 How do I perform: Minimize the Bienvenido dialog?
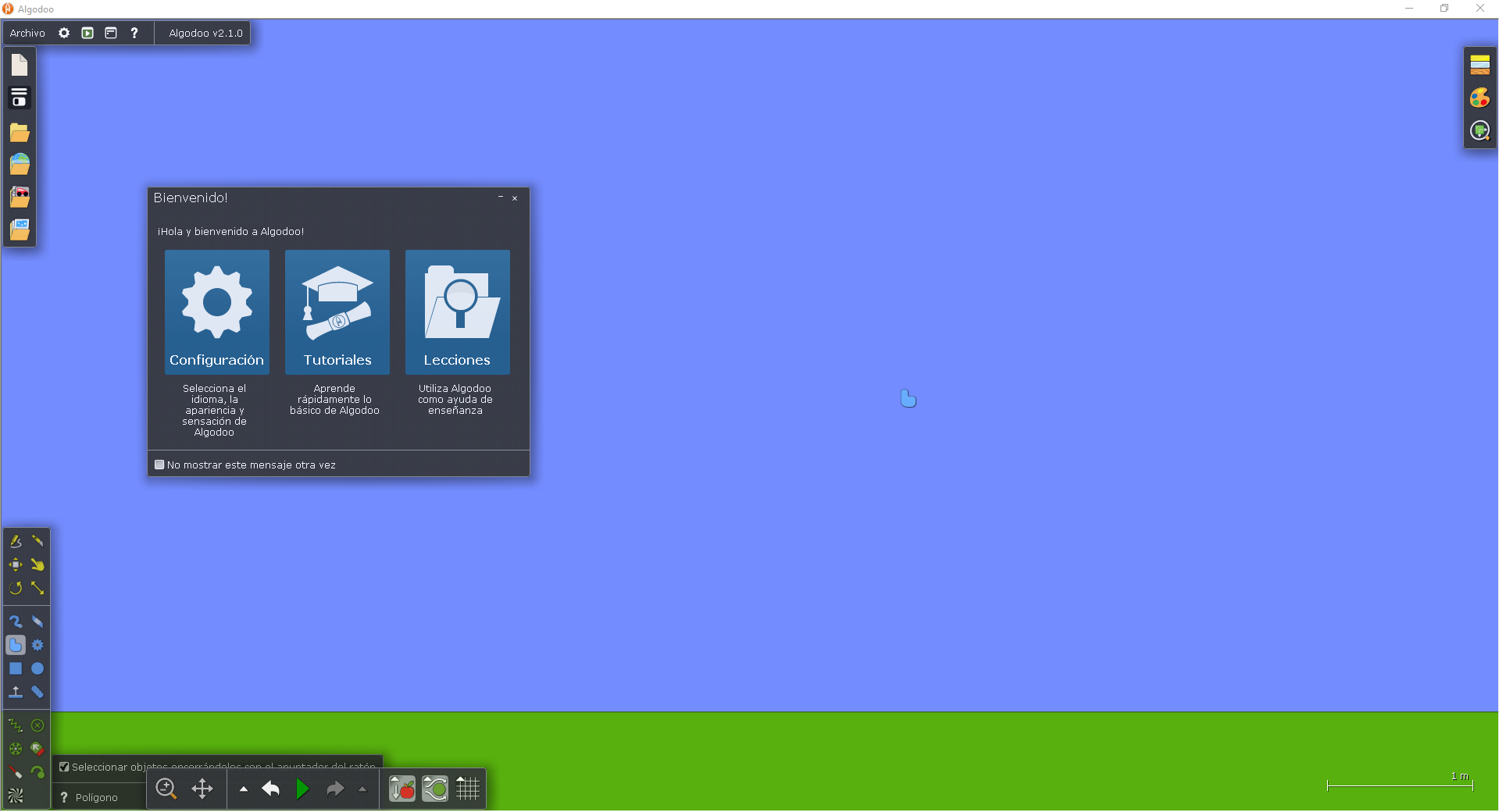tap(501, 198)
